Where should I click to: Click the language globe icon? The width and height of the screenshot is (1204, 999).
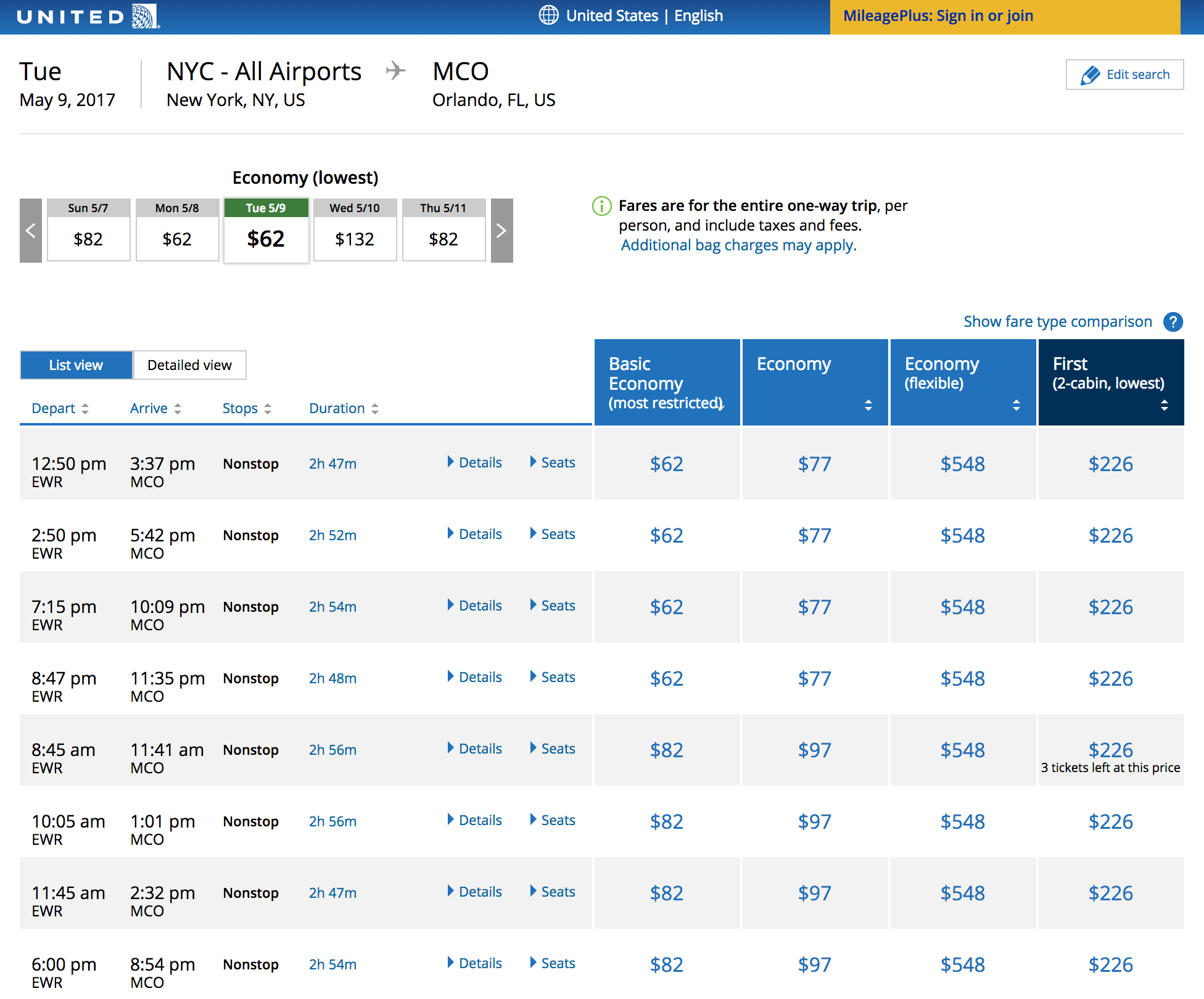(548, 15)
